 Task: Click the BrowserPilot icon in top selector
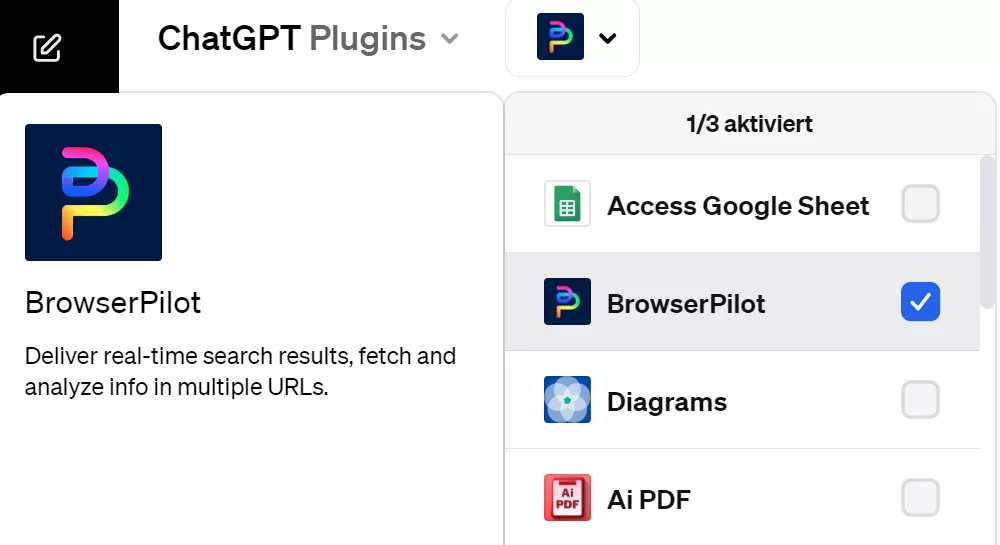coord(560,37)
